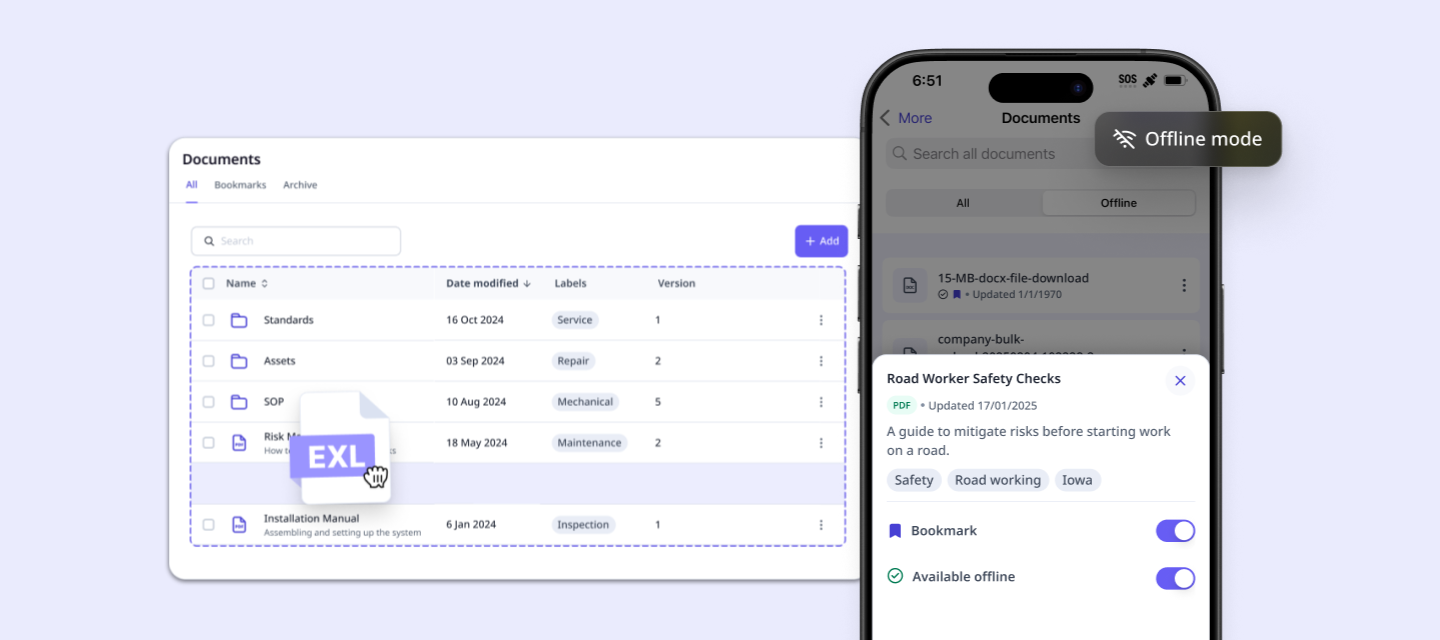Click the 15-MB-docx file icon on phone
Image resolution: width=1440 pixels, height=640 pixels.
[x=910, y=285]
